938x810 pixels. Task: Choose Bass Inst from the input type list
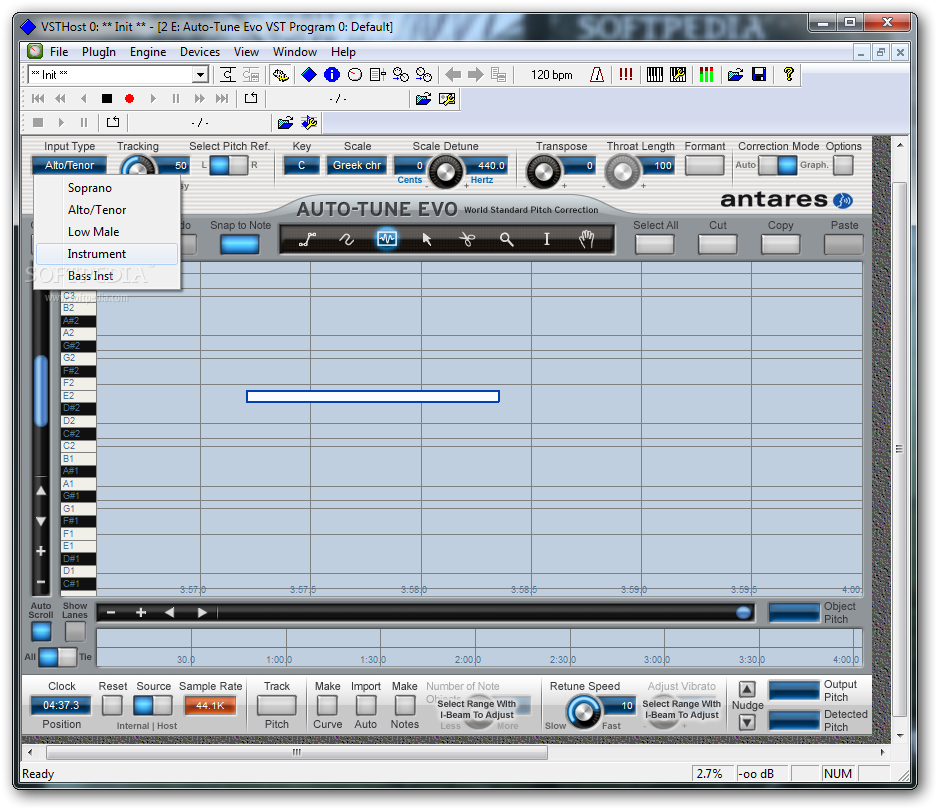(107, 276)
